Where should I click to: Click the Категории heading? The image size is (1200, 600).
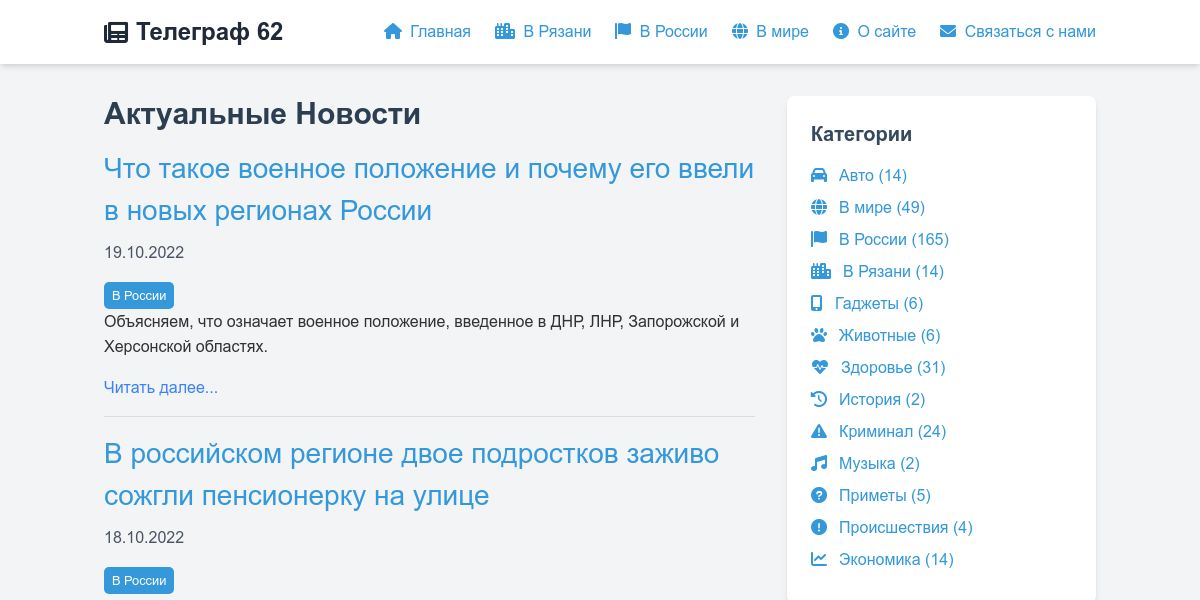point(861,134)
